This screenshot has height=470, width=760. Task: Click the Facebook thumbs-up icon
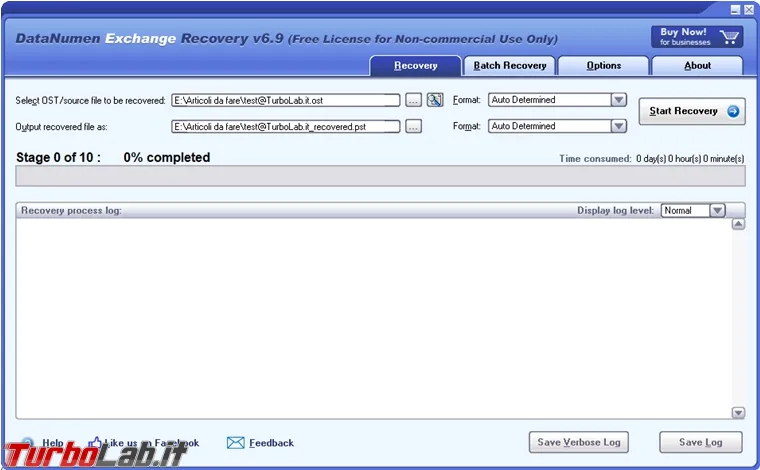pyautogui.click(x=95, y=442)
